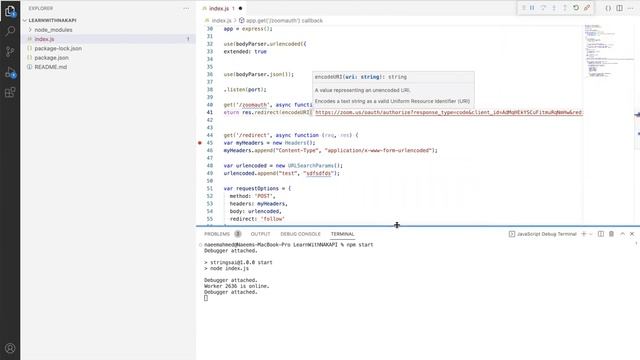This screenshot has width=640, height=360.
Task: Select the JavaScript Debug Terminal entry
Action: 542,234
